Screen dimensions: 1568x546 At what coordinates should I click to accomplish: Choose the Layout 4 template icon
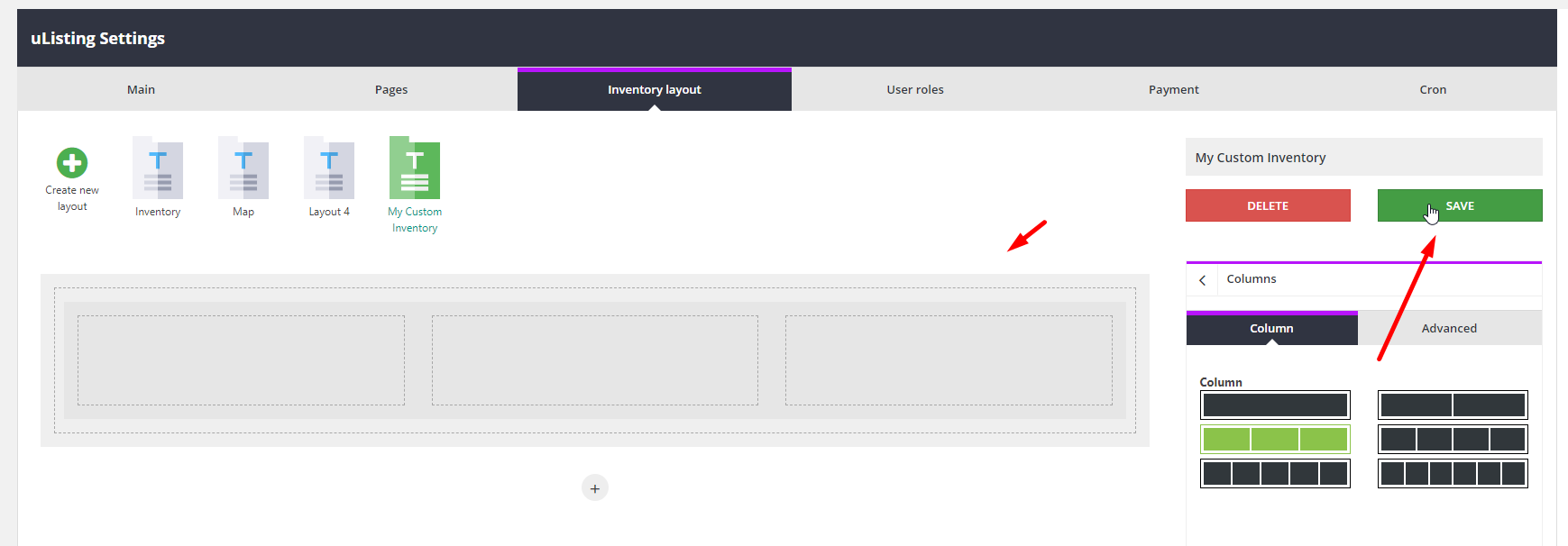click(x=329, y=168)
